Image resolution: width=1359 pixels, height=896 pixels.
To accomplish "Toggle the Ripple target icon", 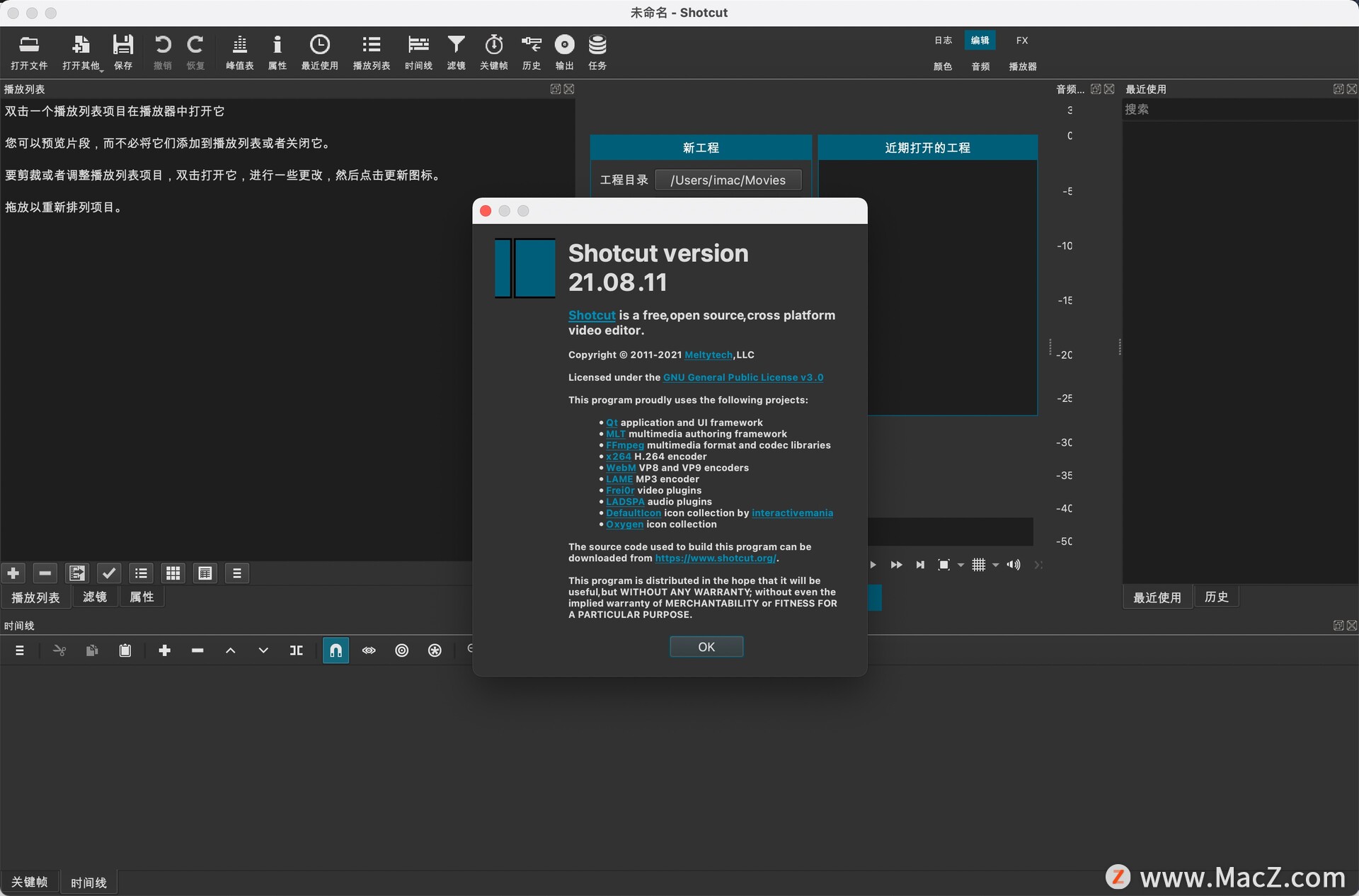I will [x=402, y=650].
